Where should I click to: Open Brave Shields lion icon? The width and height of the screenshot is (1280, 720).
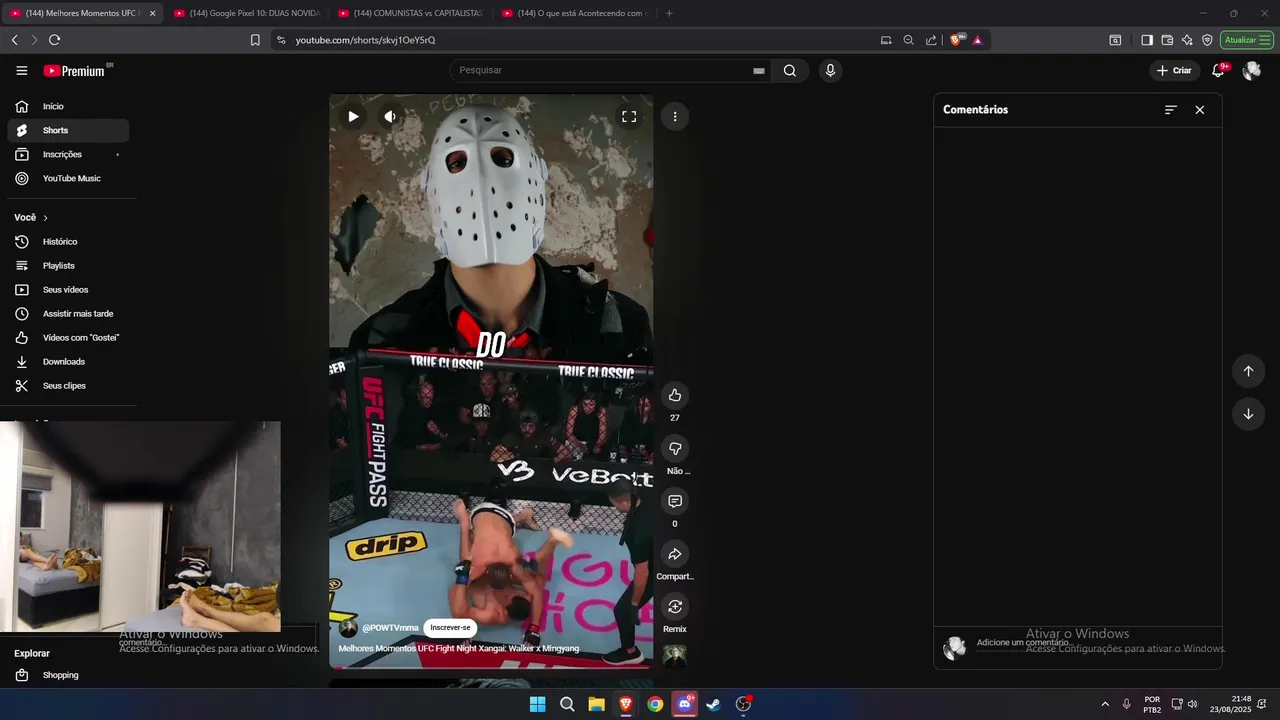coord(956,40)
